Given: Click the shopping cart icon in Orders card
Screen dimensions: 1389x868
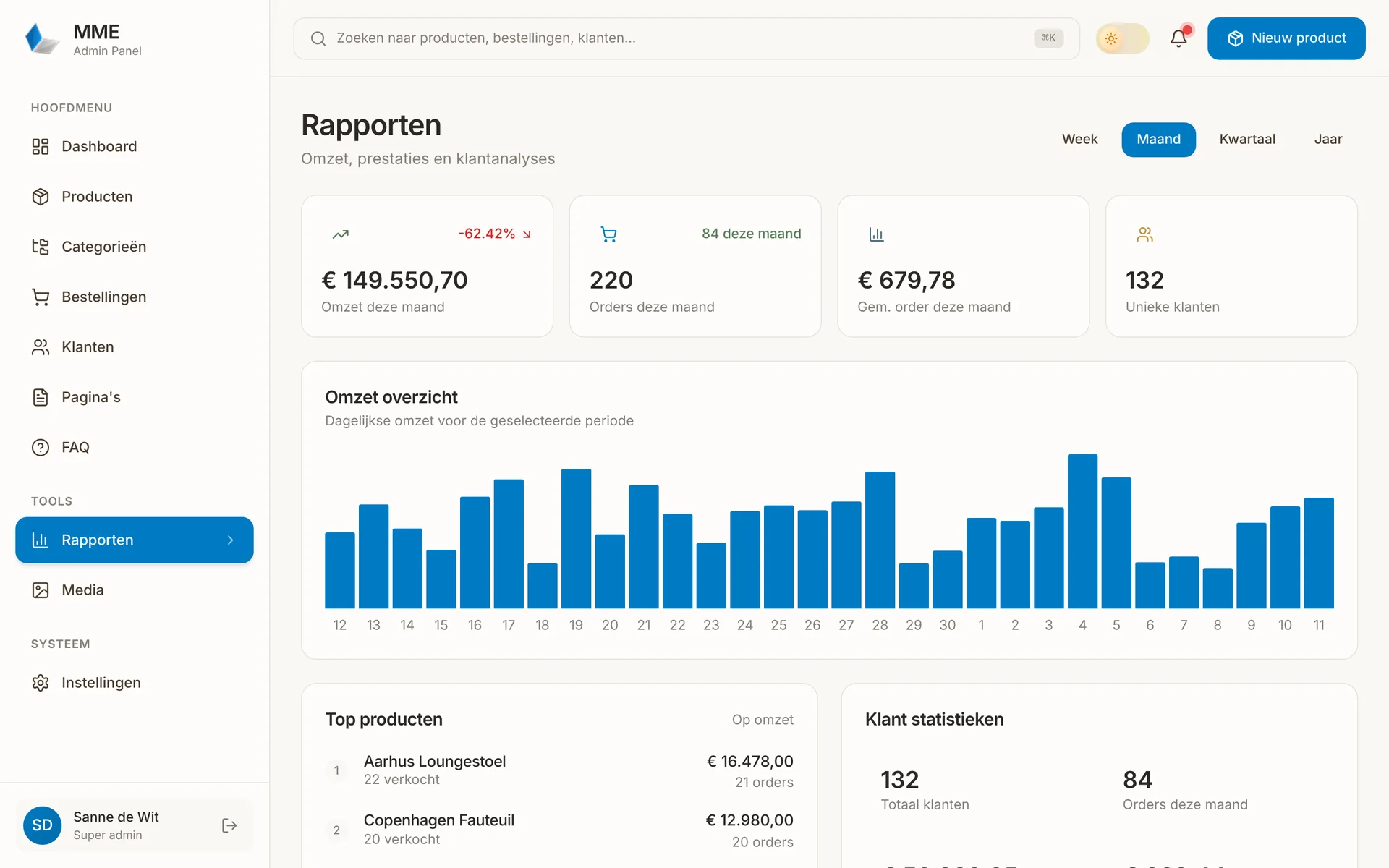Looking at the screenshot, I should pos(609,234).
